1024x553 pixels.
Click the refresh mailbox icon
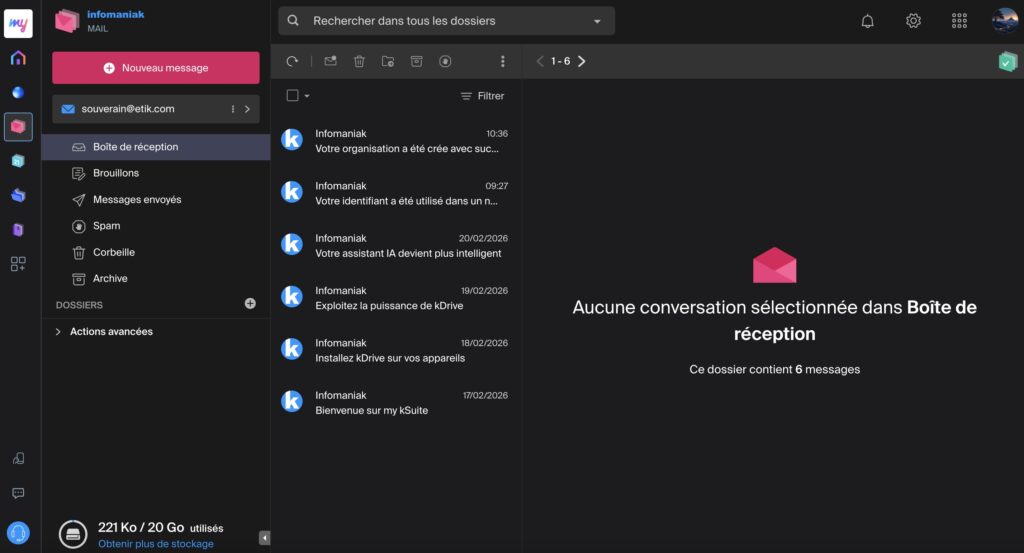[x=292, y=61]
